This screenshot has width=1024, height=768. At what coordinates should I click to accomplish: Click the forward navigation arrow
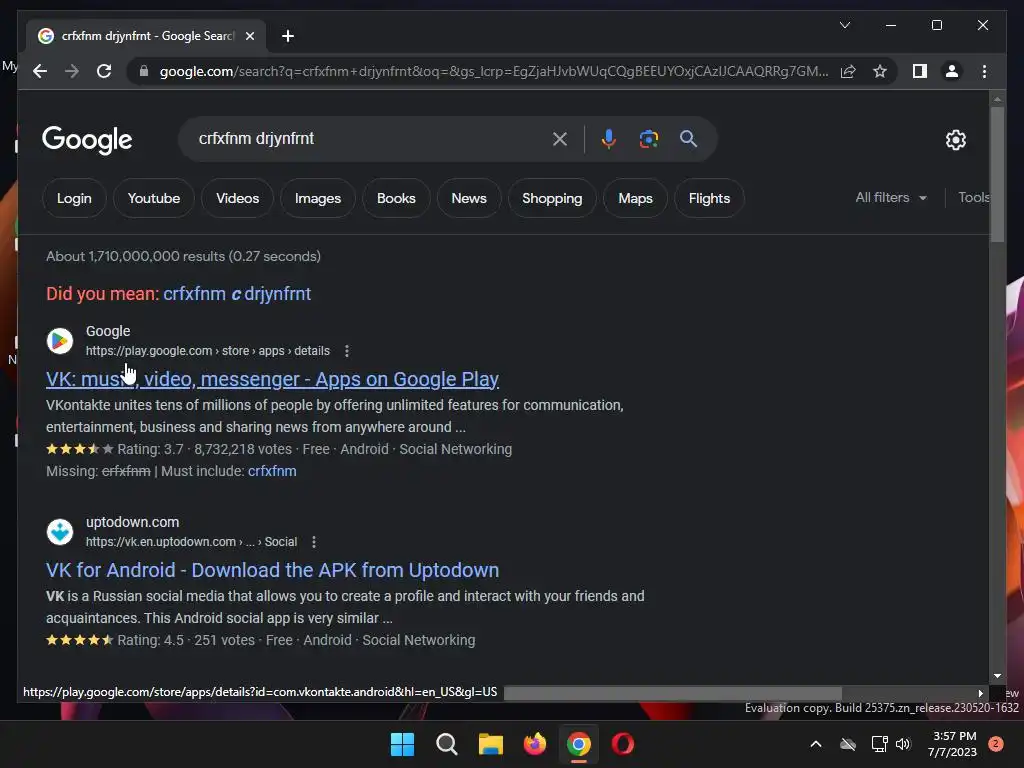[72, 71]
